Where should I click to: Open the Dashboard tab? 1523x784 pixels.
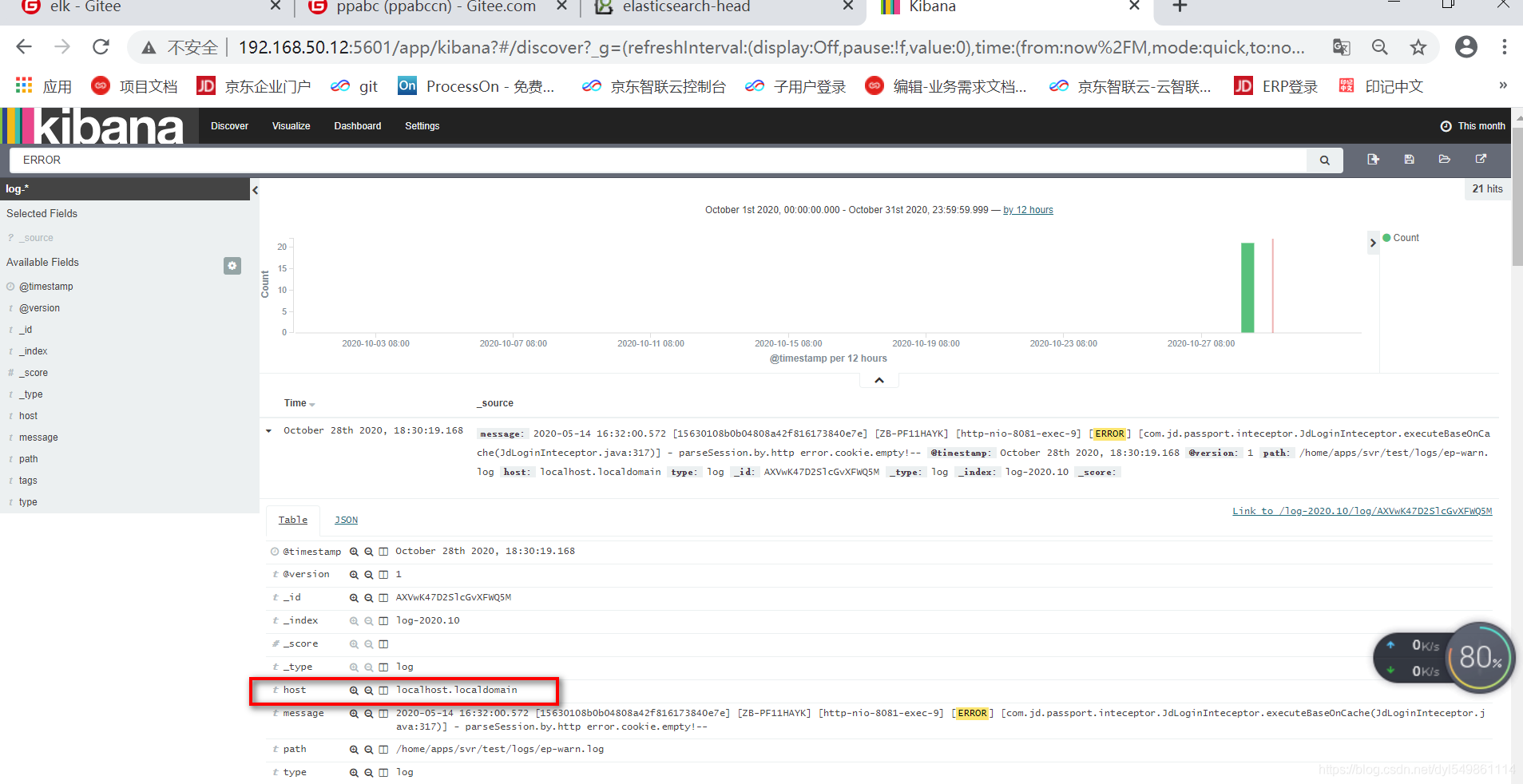click(x=357, y=126)
